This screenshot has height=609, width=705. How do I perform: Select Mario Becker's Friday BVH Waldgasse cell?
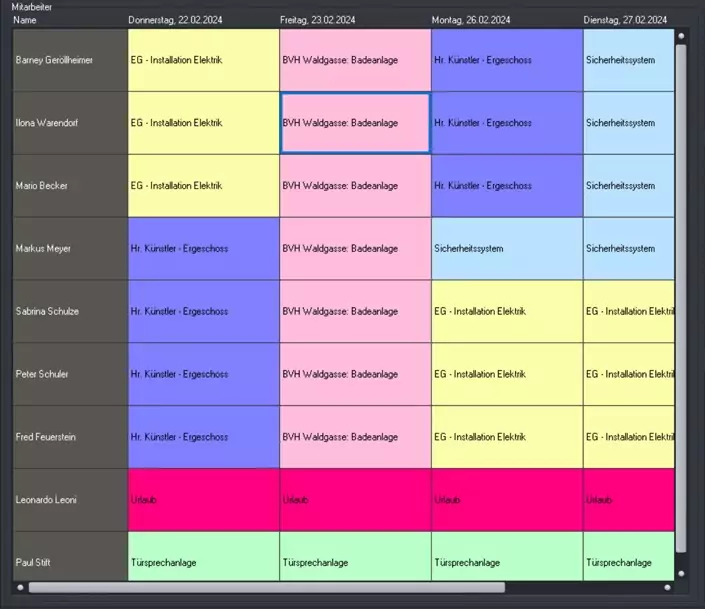click(x=355, y=186)
